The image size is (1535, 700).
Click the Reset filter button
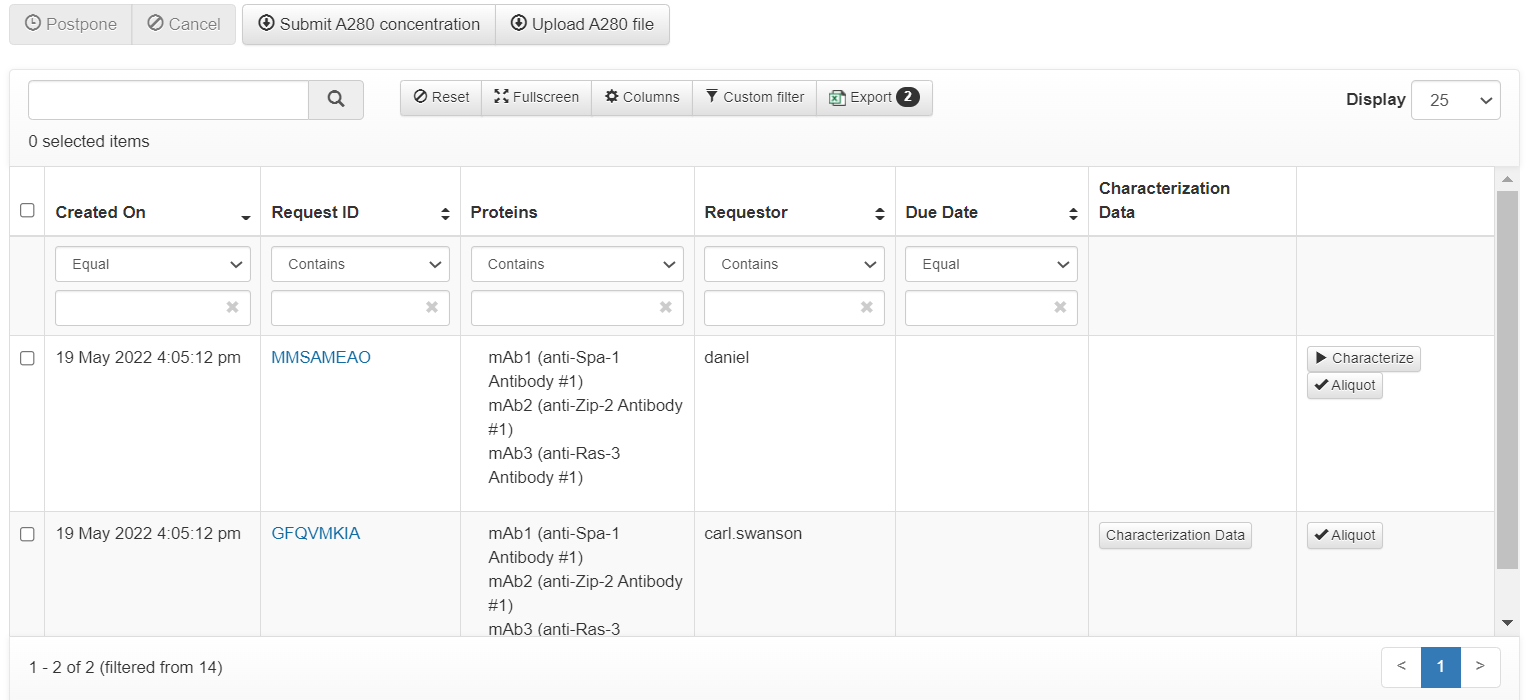tap(441, 97)
